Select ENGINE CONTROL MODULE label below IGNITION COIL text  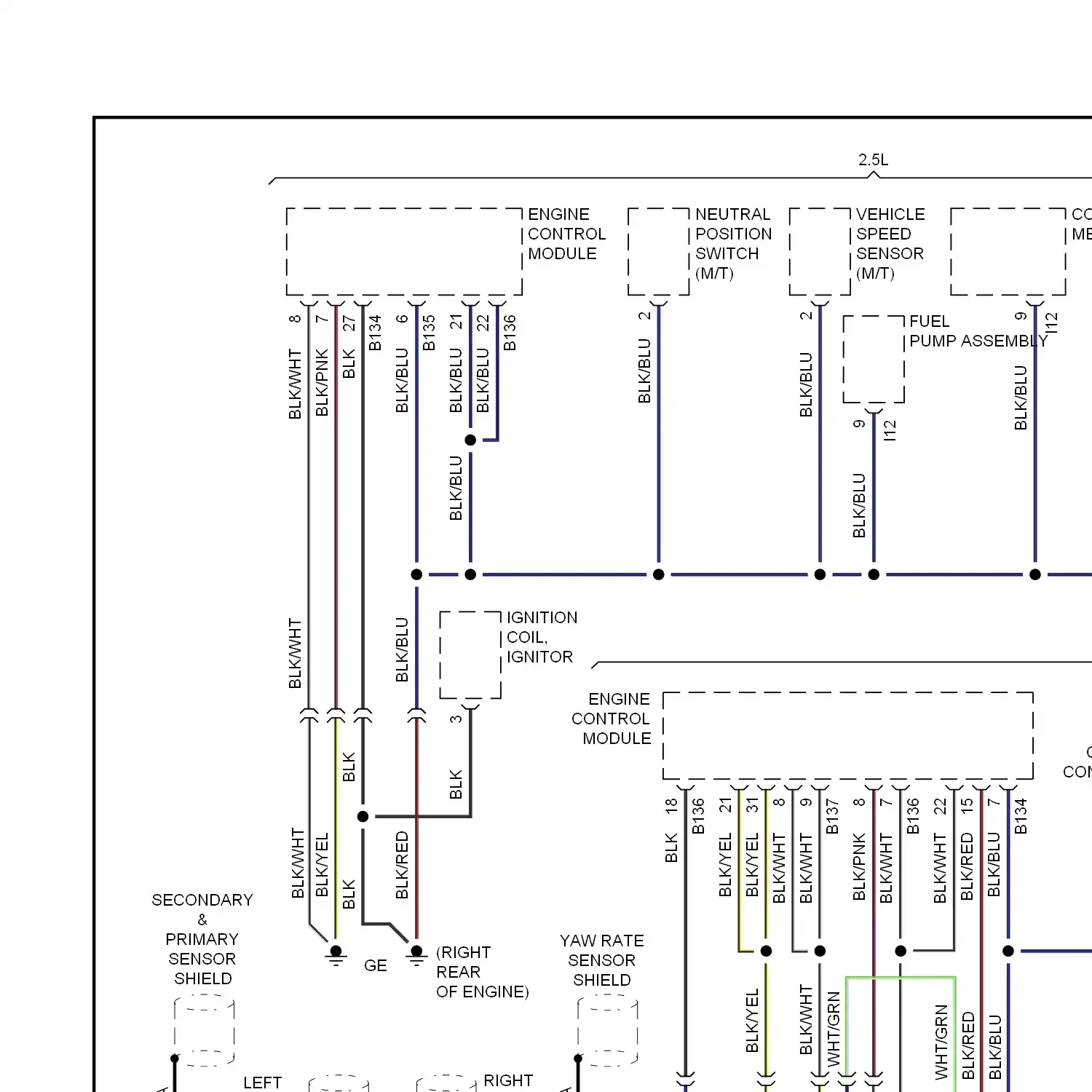pos(612,719)
